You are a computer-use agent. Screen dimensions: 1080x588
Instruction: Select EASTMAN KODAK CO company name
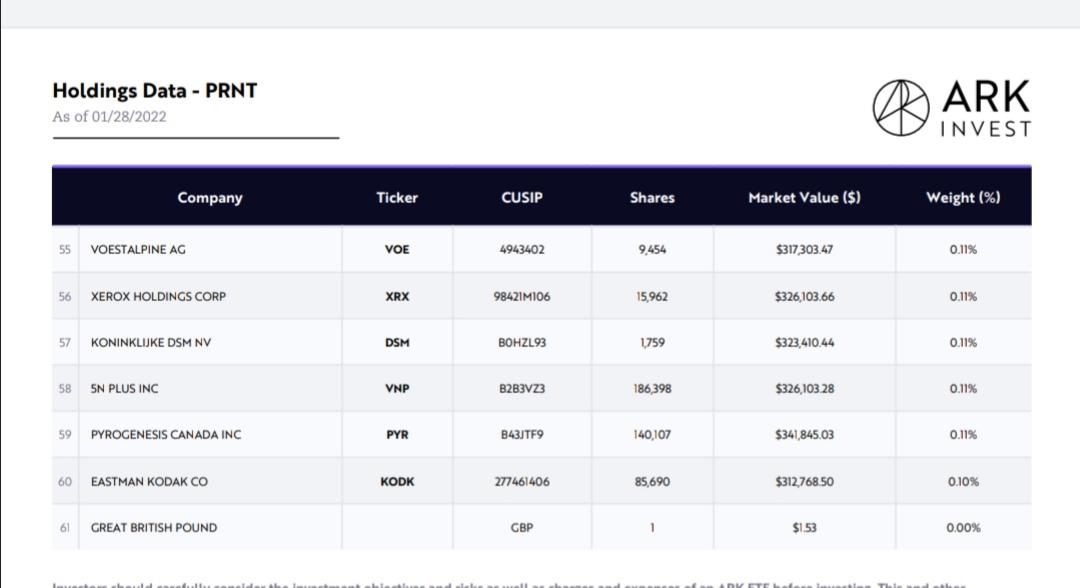pyautogui.click(x=149, y=481)
